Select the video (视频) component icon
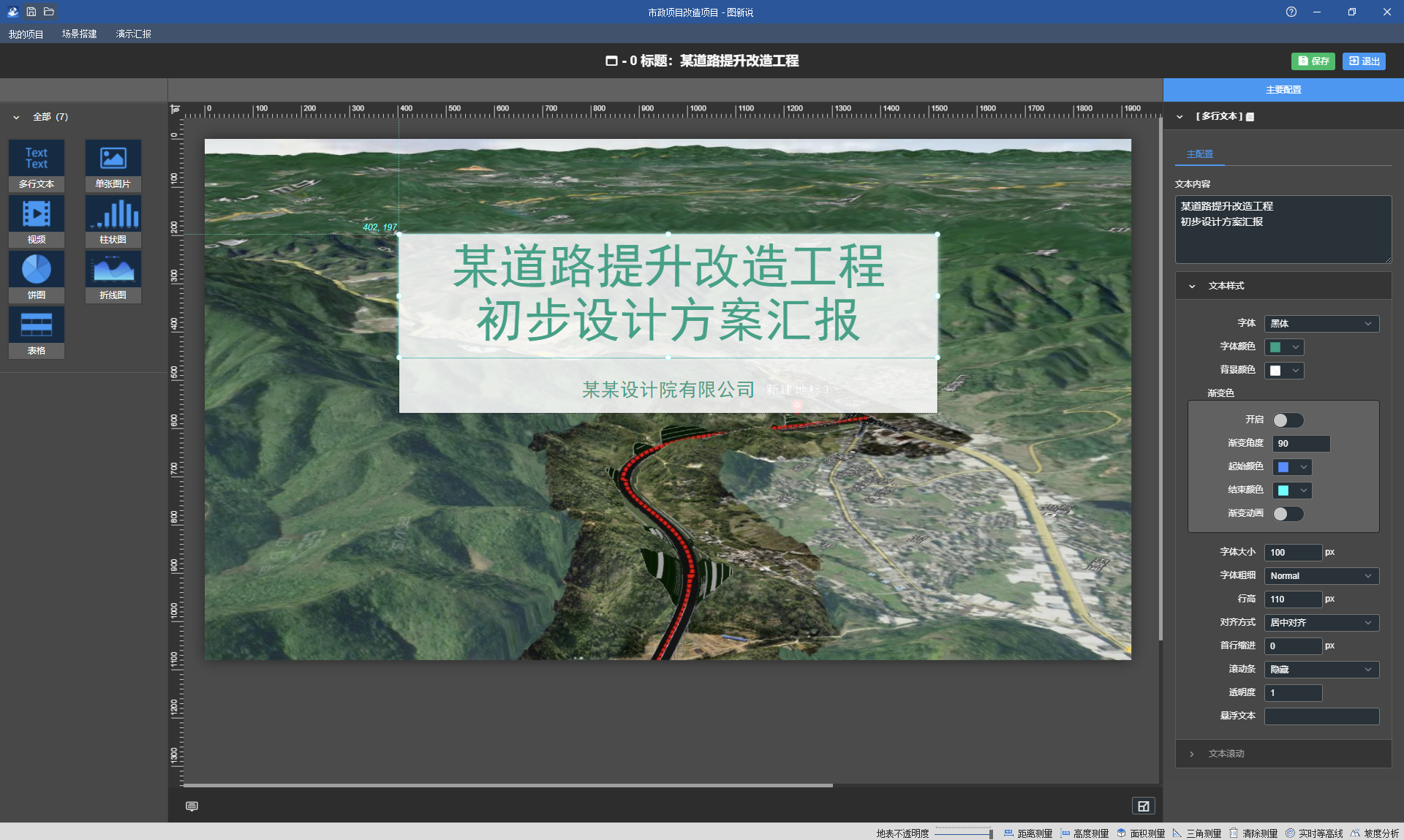The height and width of the screenshot is (840, 1404). 37,214
